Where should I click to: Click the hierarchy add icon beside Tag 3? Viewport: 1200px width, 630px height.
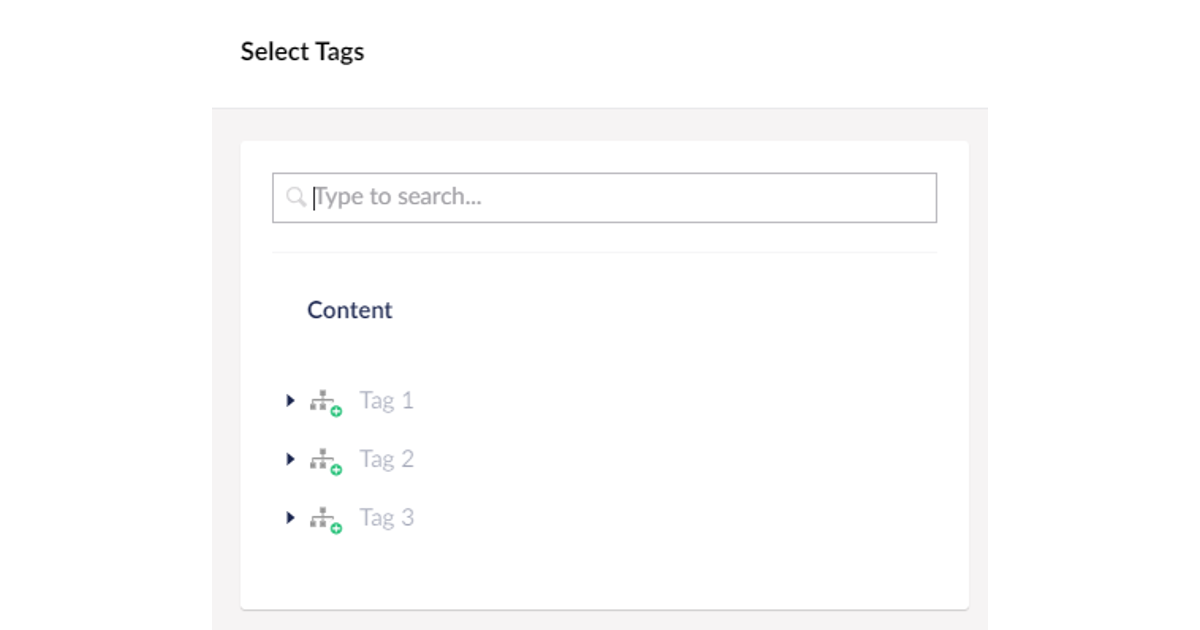pyautogui.click(x=322, y=518)
